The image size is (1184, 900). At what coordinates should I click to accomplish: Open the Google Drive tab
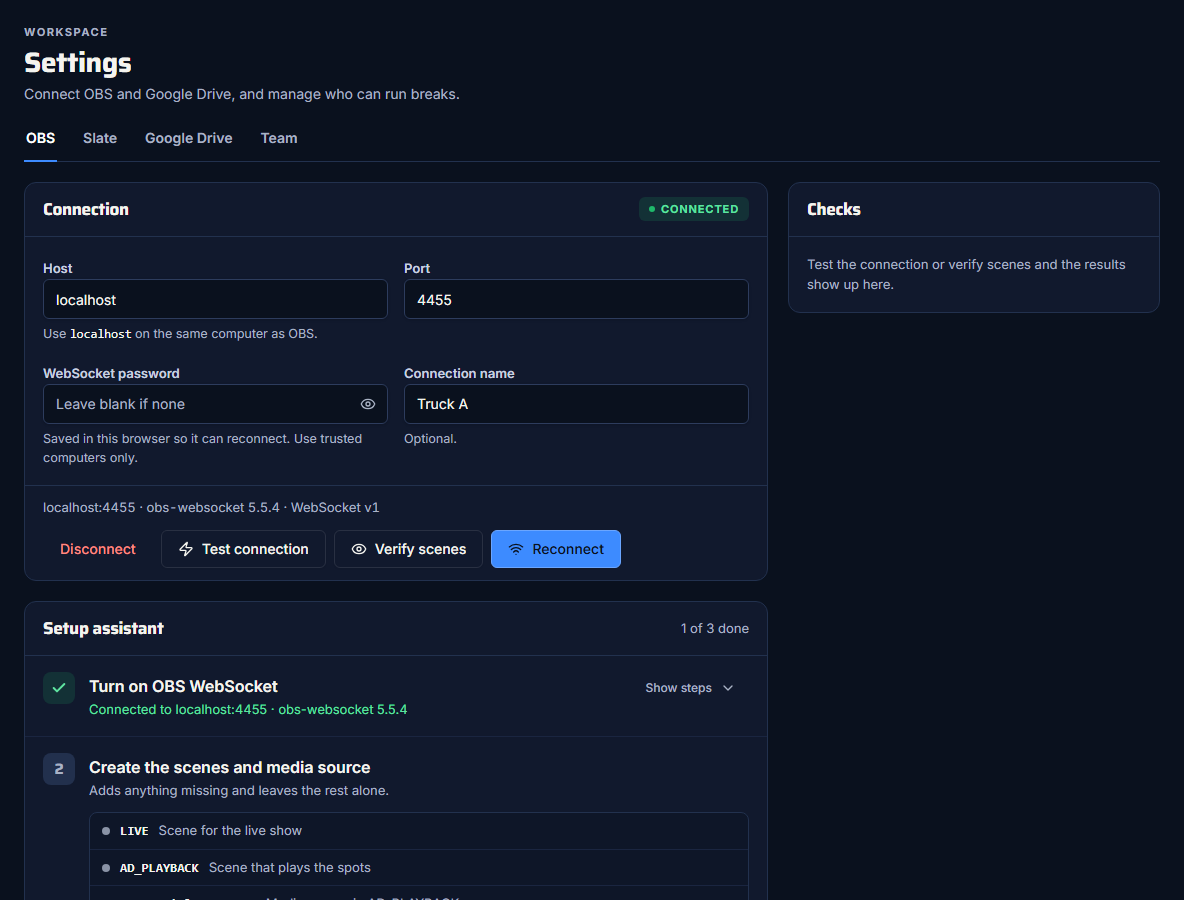(189, 138)
